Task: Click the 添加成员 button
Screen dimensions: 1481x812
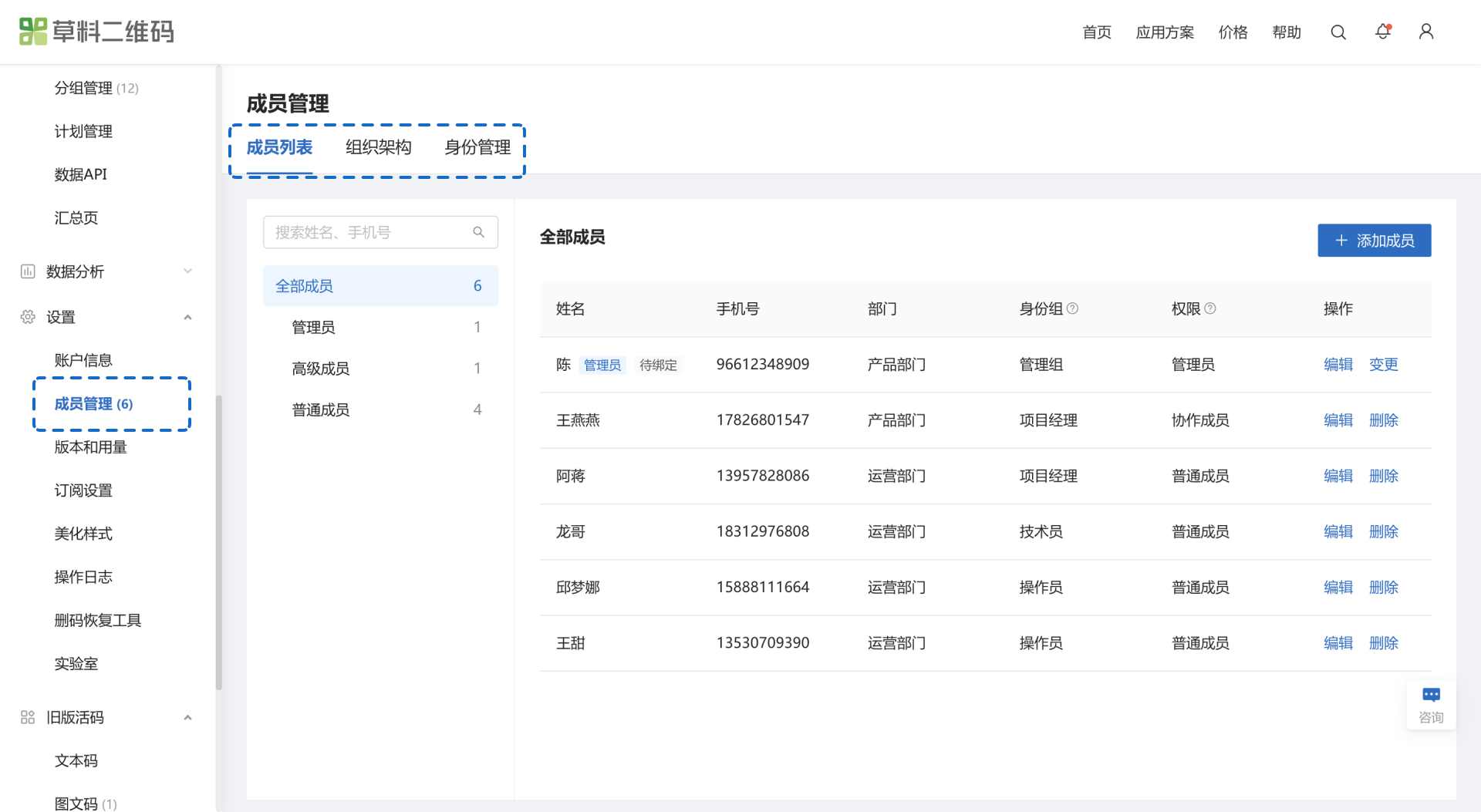Action: [1374, 241]
